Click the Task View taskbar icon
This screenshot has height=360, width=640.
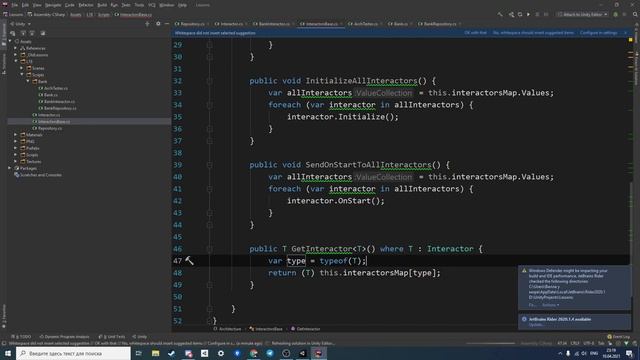click(x=139, y=353)
